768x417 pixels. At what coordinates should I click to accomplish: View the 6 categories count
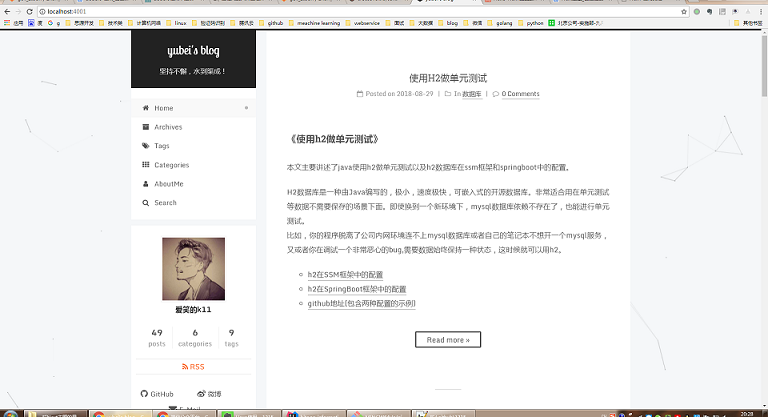[195, 338]
